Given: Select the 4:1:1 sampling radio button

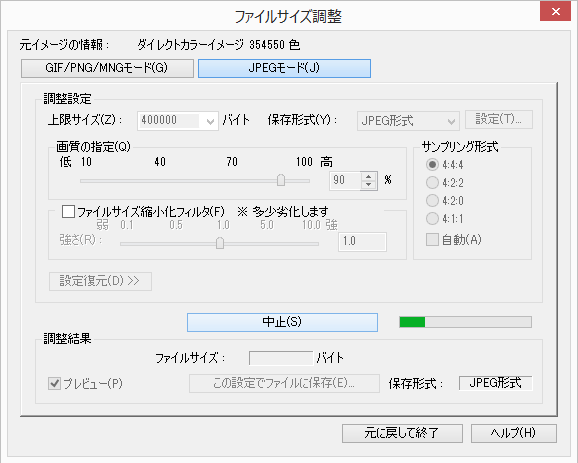Looking at the screenshot, I should 432,219.
